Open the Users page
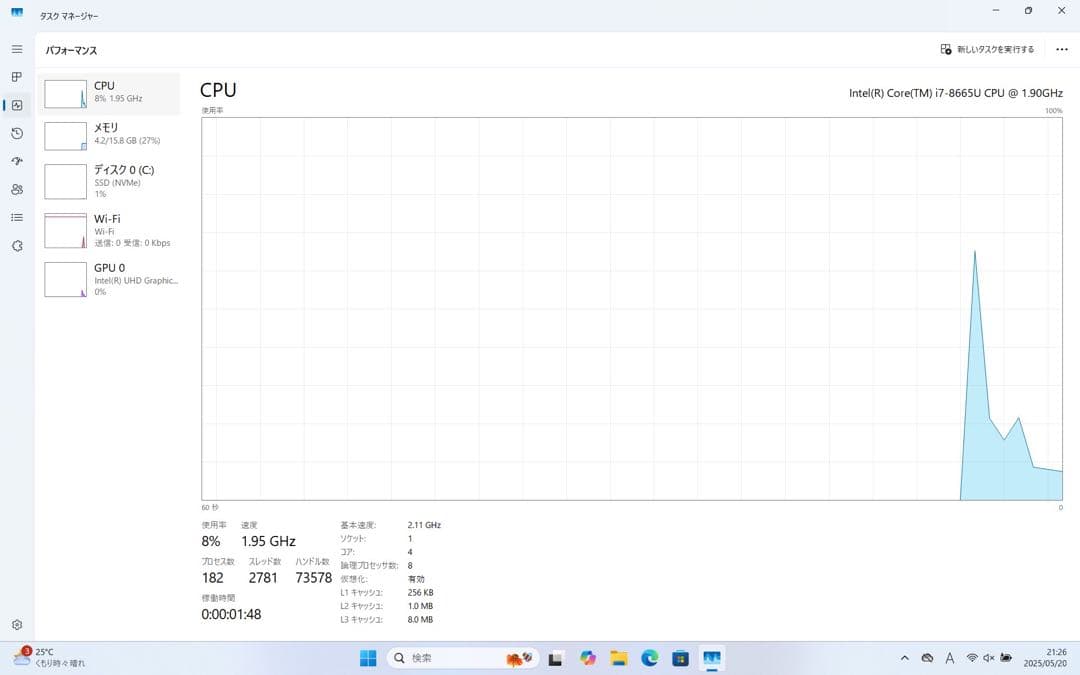The width and height of the screenshot is (1080, 675). 16,189
